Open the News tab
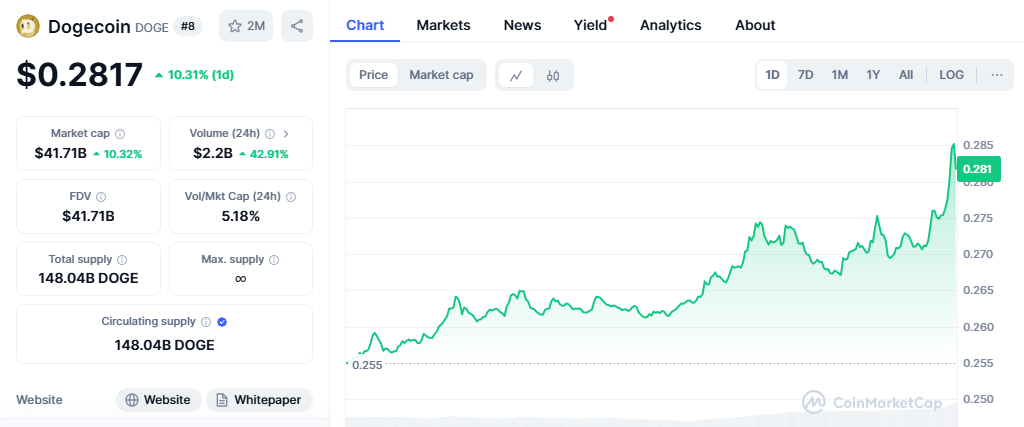The width and height of the screenshot is (1024, 427). coord(522,25)
